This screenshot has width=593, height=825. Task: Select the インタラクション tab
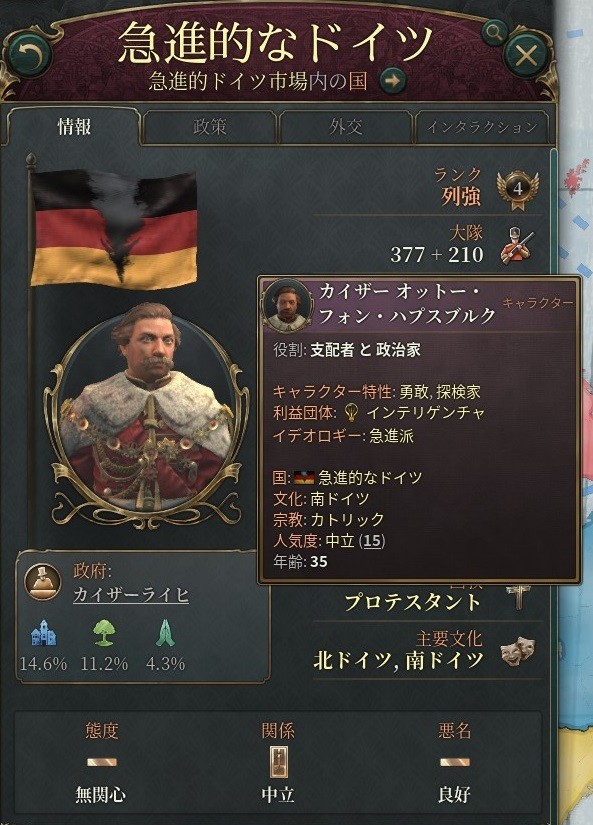(x=482, y=127)
